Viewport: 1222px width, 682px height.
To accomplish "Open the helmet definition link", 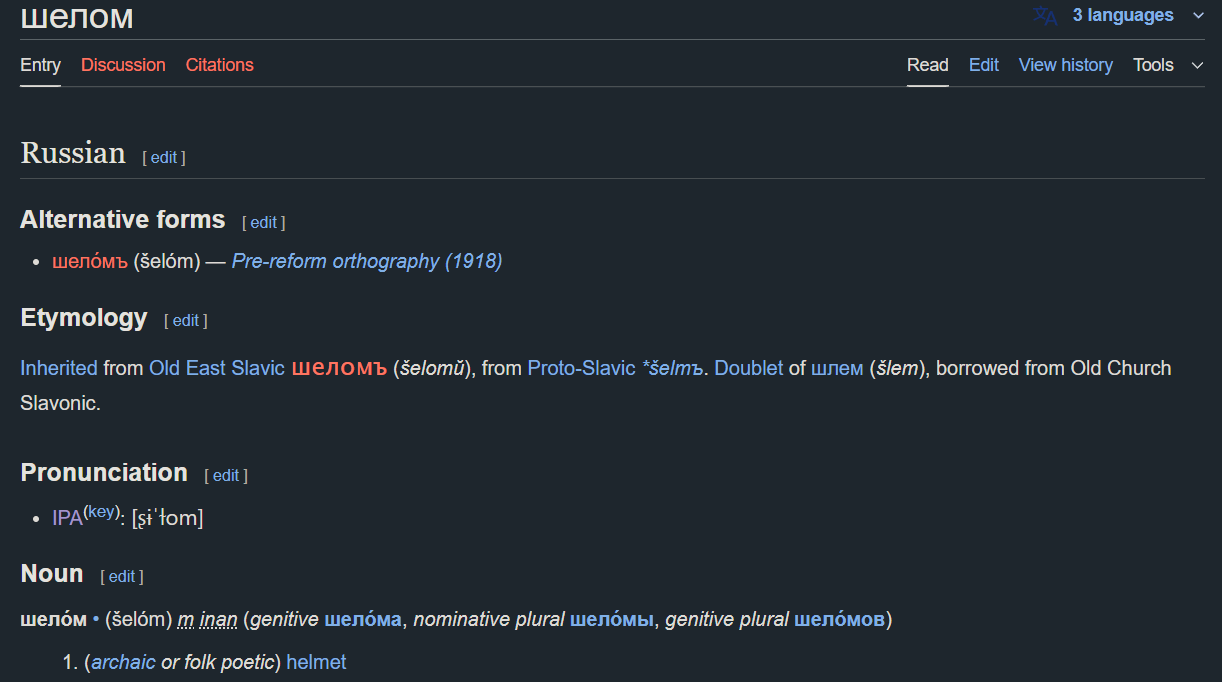I will pos(316,662).
